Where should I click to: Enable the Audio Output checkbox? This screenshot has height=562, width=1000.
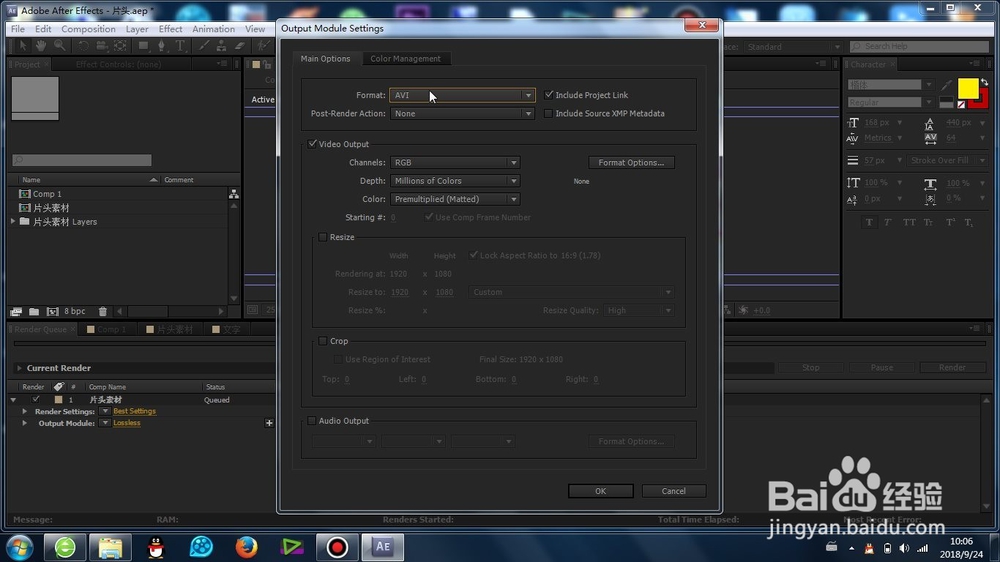coord(311,421)
